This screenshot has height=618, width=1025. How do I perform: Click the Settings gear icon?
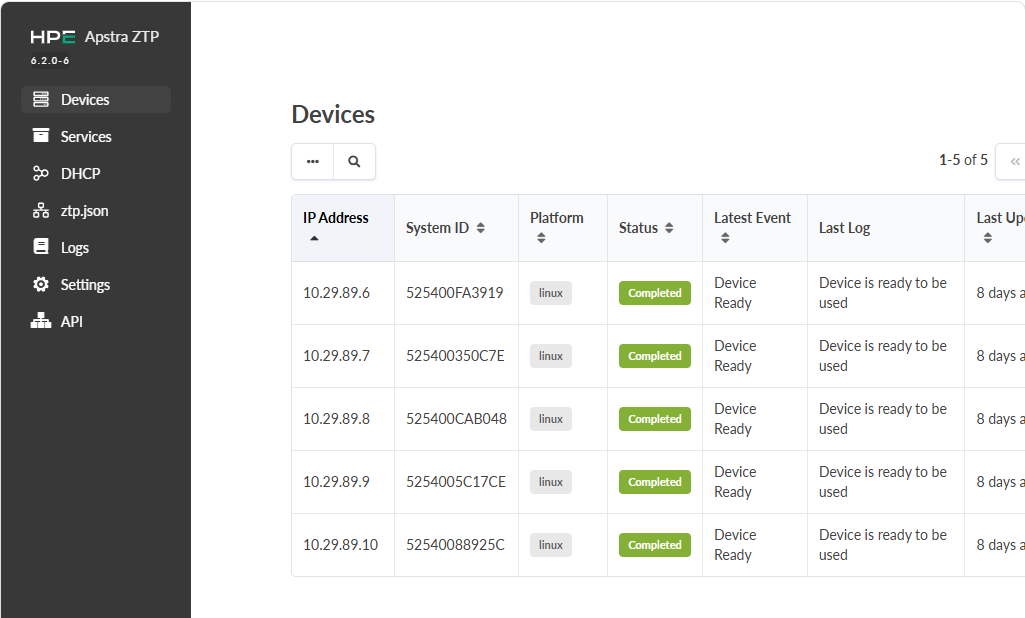(41, 284)
